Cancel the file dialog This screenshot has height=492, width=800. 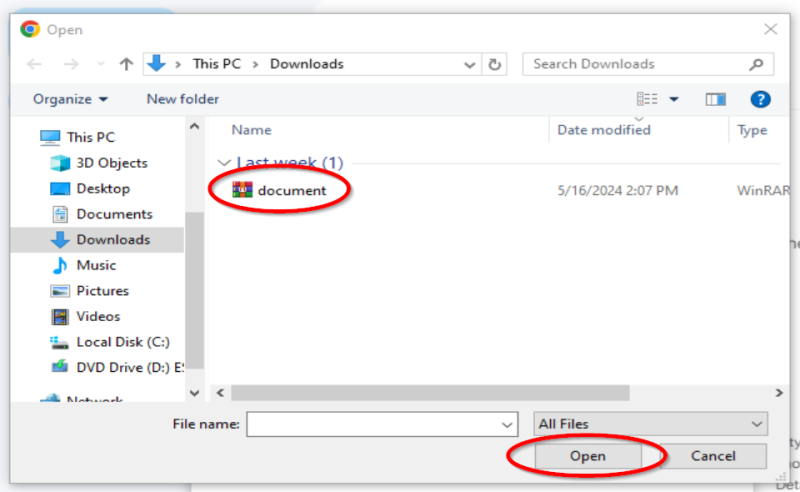coord(713,455)
